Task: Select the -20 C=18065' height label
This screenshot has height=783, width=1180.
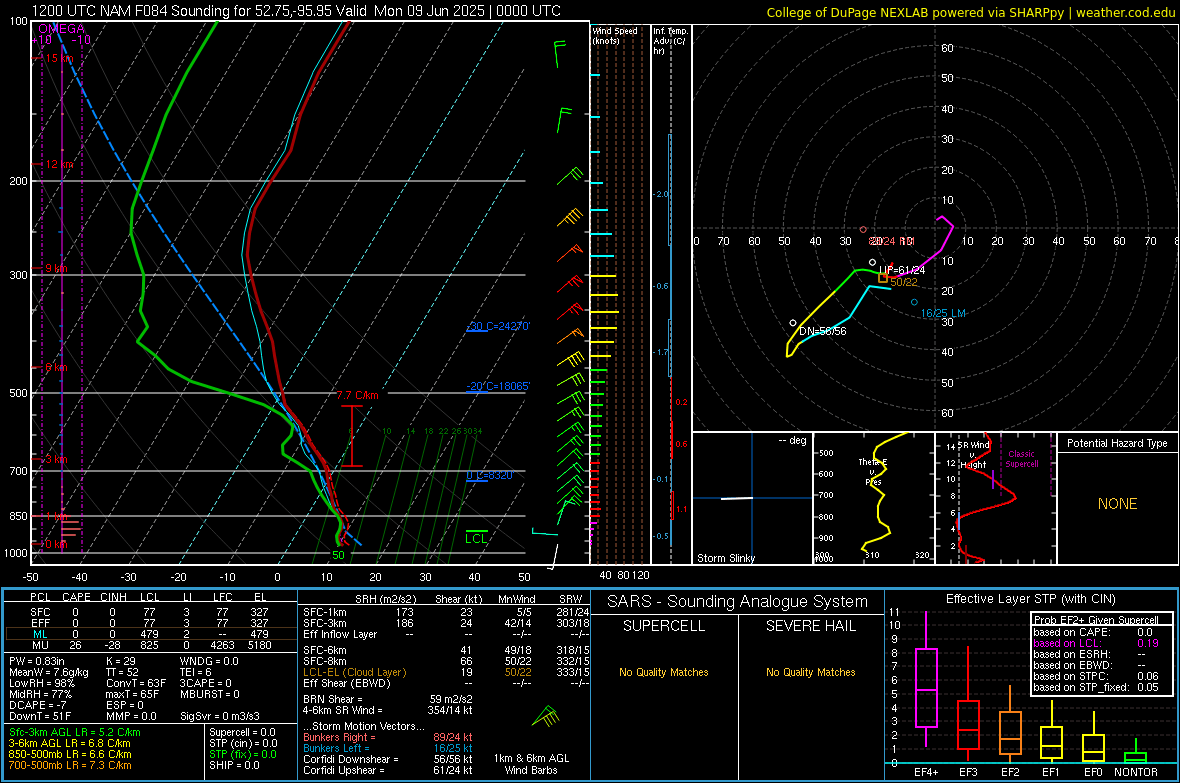Action: [498, 385]
